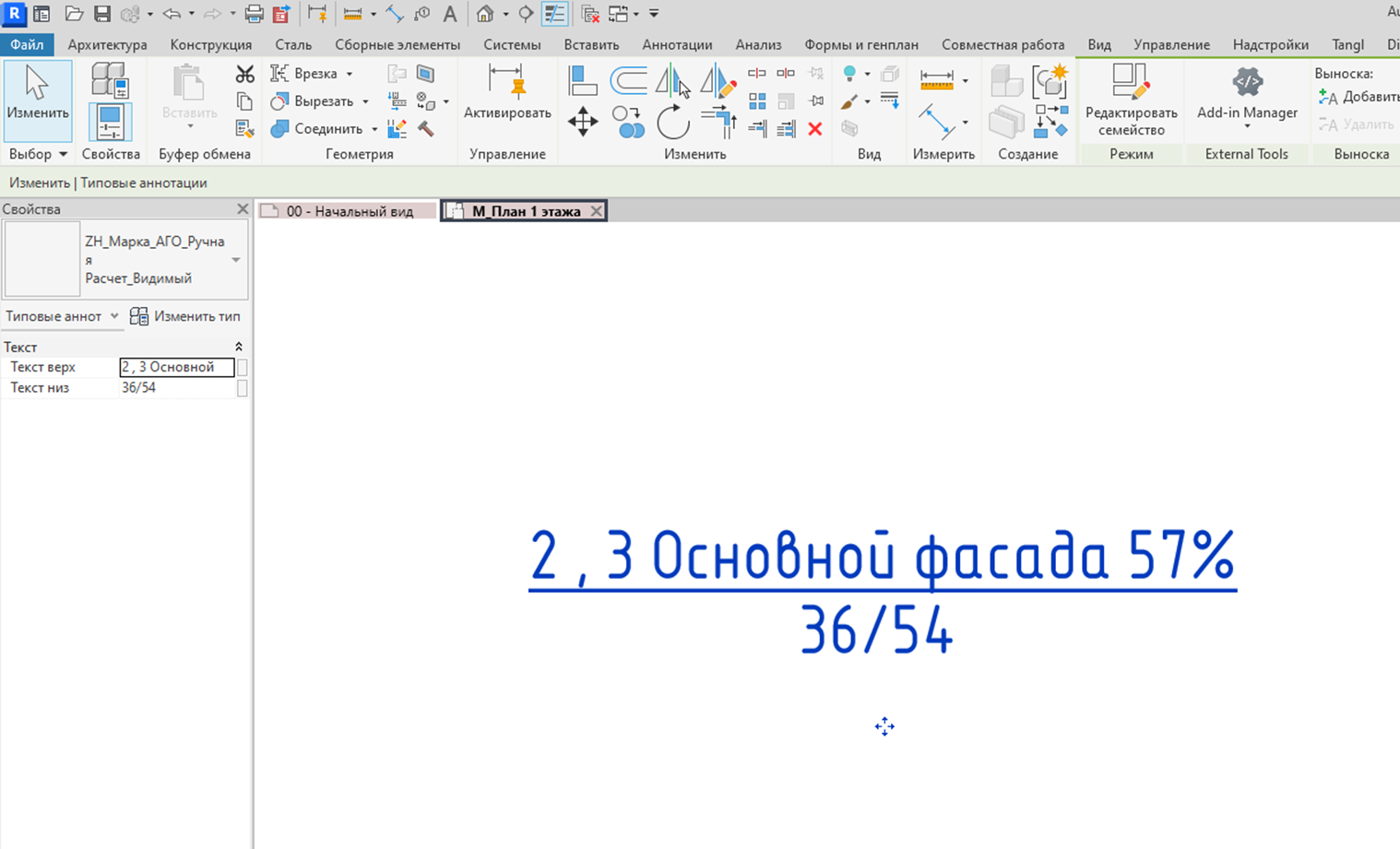Viewport: 1400px width, 849px height.
Task: Select the Pin element tool
Action: pyautogui.click(x=816, y=100)
